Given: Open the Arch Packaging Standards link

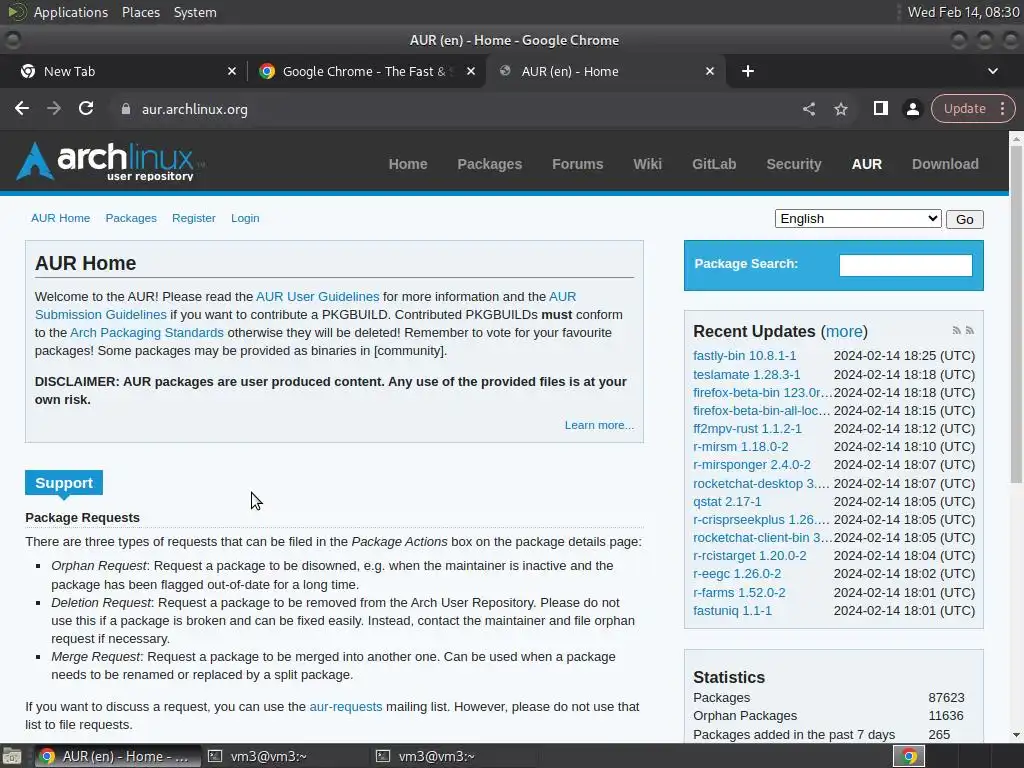Looking at the screenshot, I should 147,332.
